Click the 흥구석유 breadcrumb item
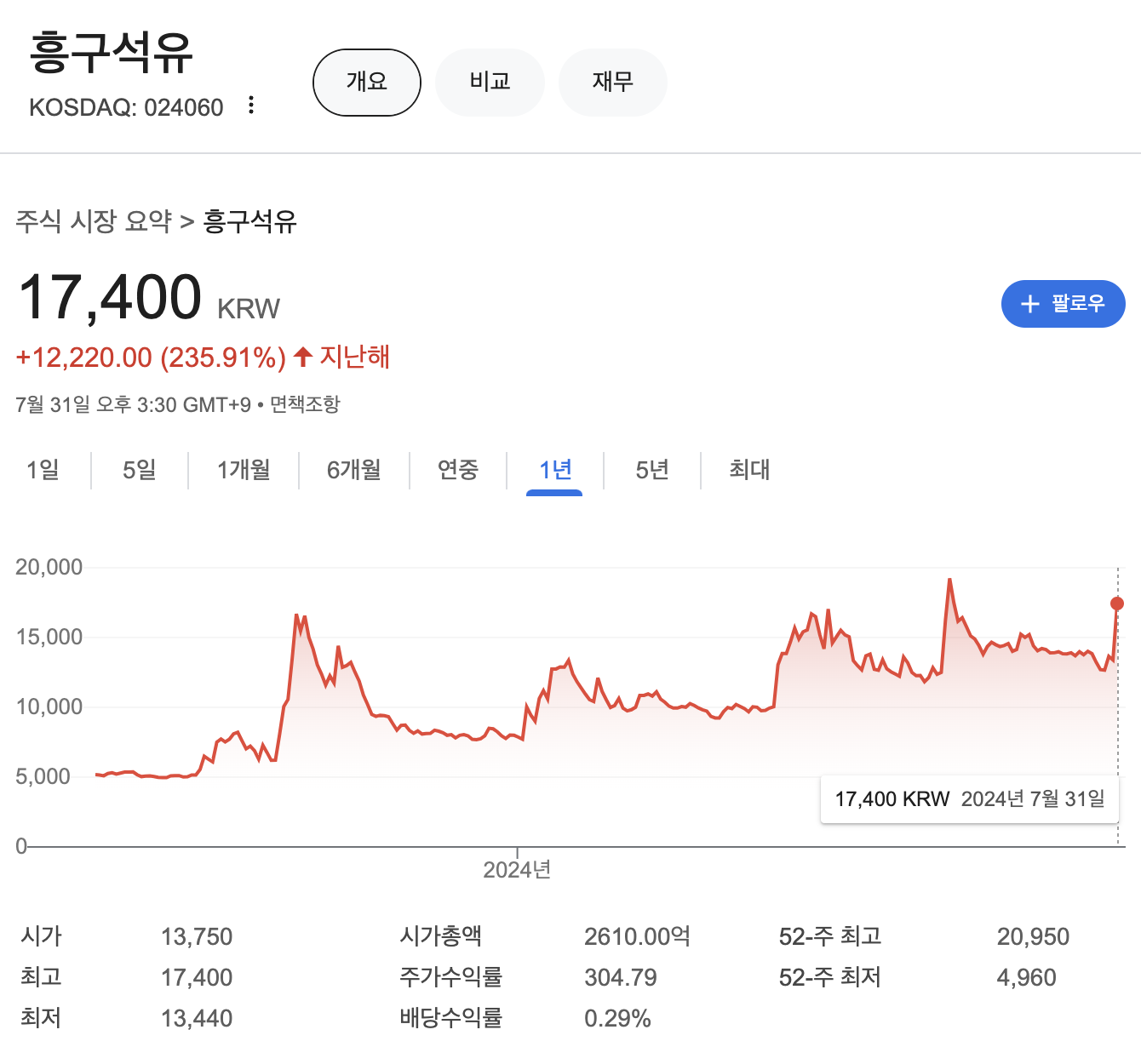 click(249, 221)
